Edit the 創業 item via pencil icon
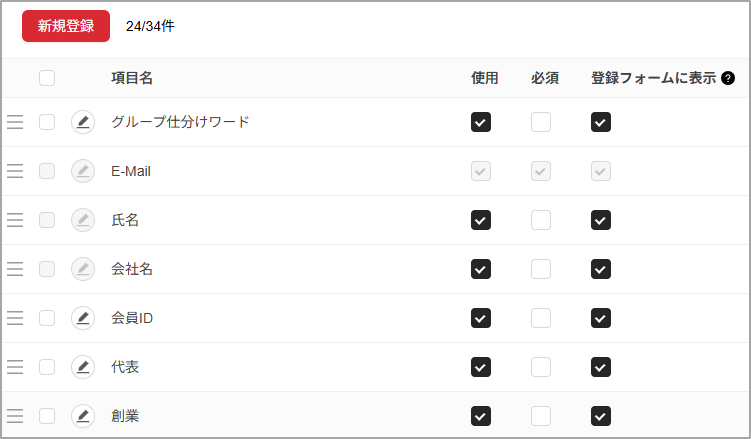The height and width of the screenshot is (439, 751). tap(83, 415)
